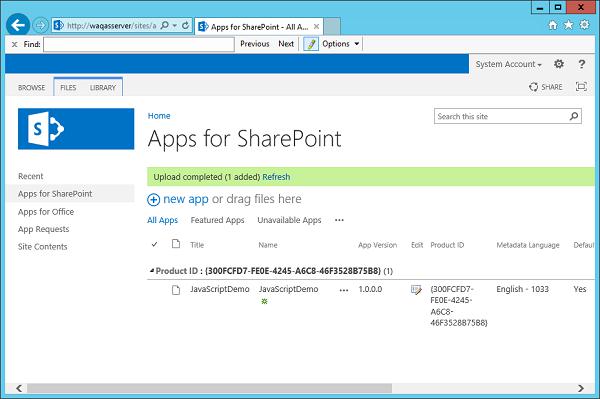Click the search magnifier in address bar

pyautogui.click(x=165, y=26)
